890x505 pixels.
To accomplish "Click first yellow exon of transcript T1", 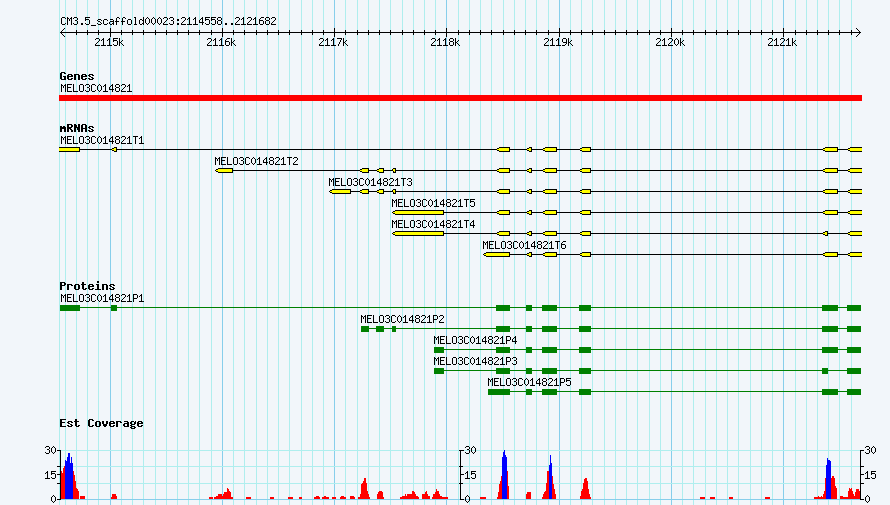I will pos(69,150).
